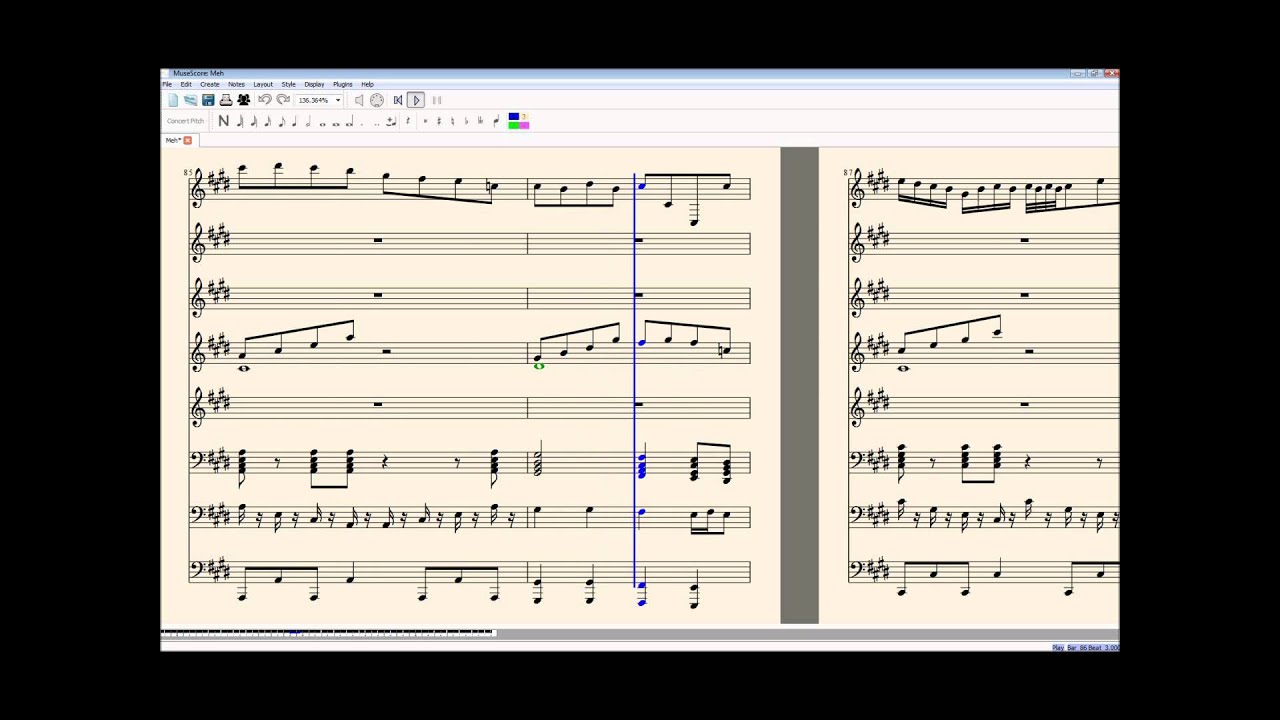Add a double augmentation dot
Image resolution: width=1280 pixels, height=720 pixels.
377,122
